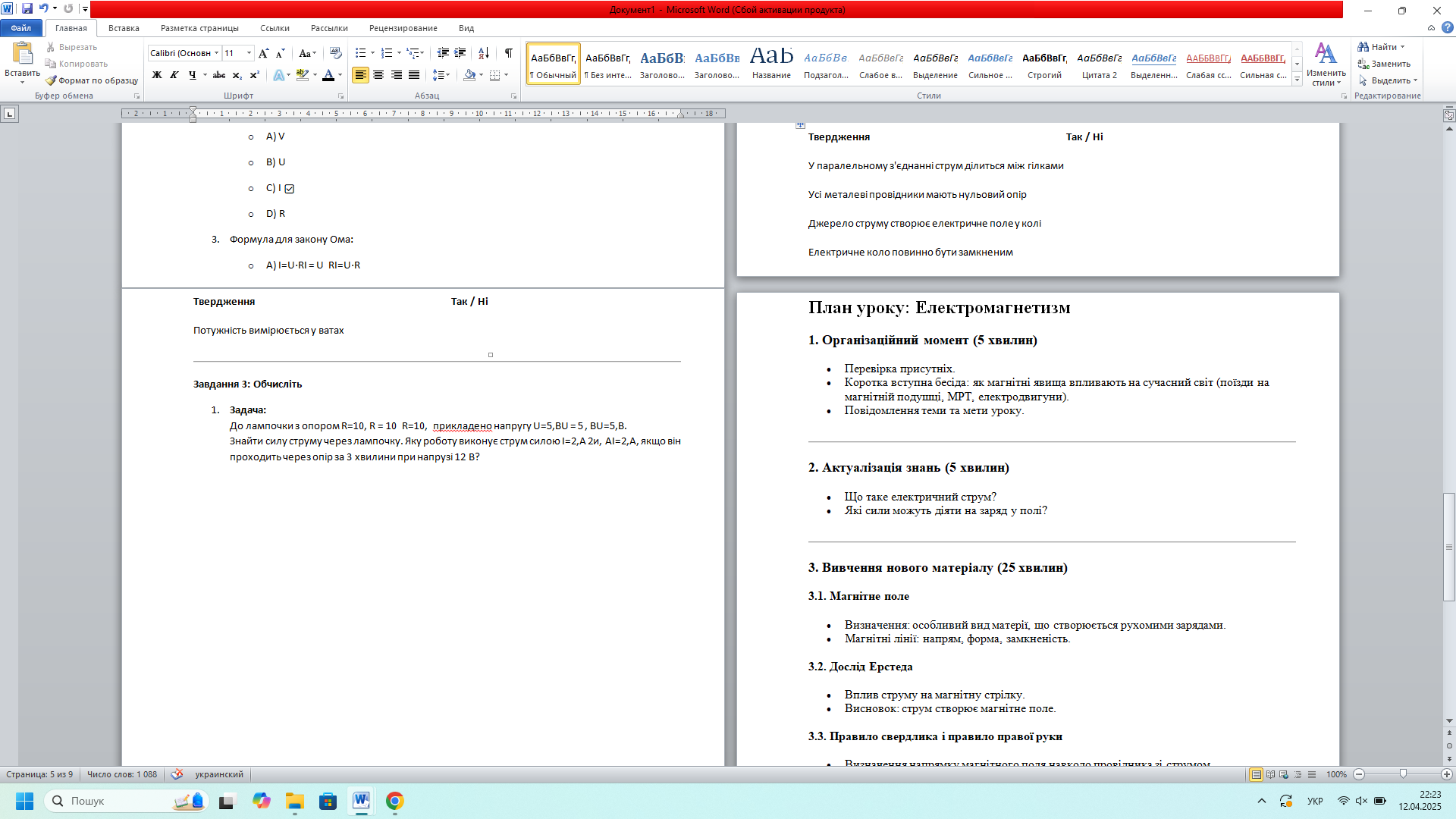Click the numbered list icon
1456x819 pixels.
coord(387,53)
